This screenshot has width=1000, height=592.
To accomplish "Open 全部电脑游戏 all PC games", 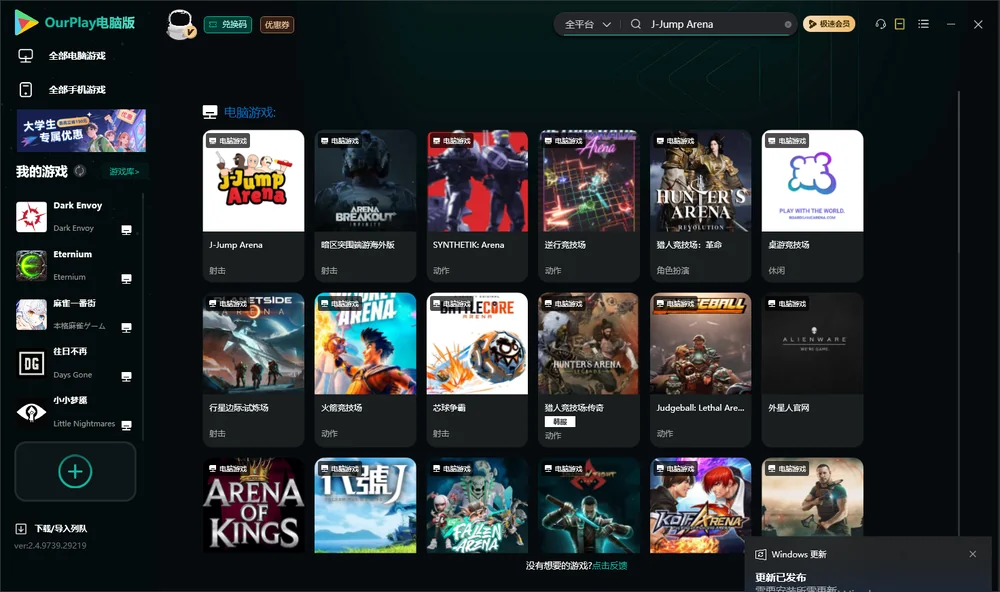I will pos(77,56).
